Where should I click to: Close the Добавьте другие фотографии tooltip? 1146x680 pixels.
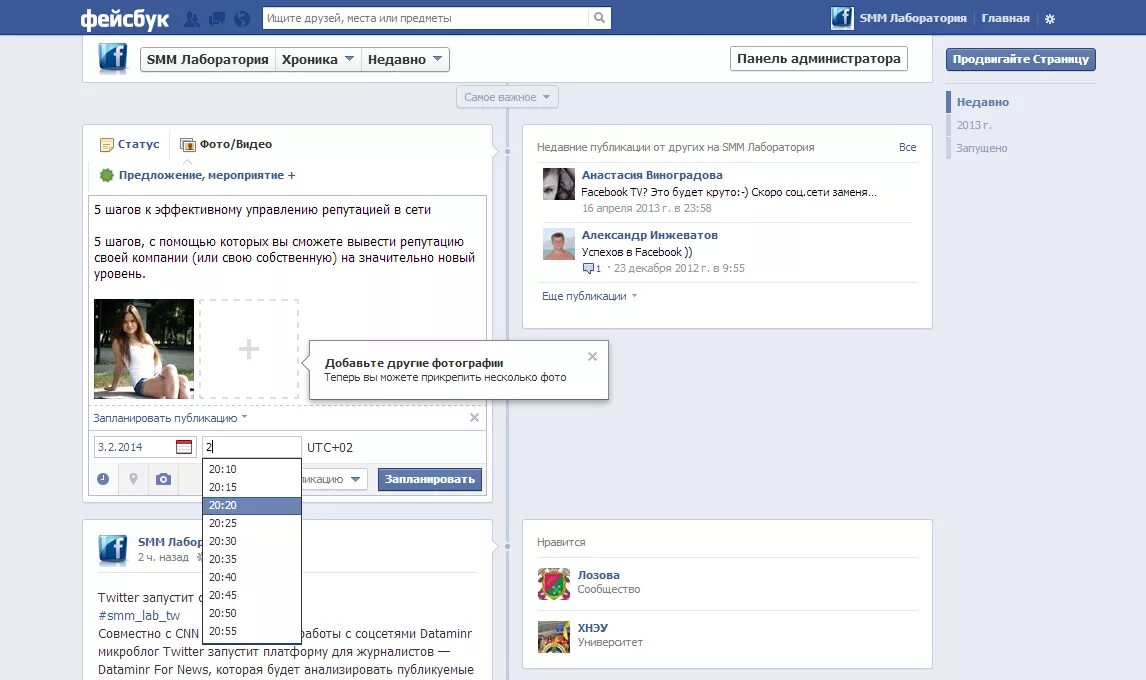[x=592, y=356]
